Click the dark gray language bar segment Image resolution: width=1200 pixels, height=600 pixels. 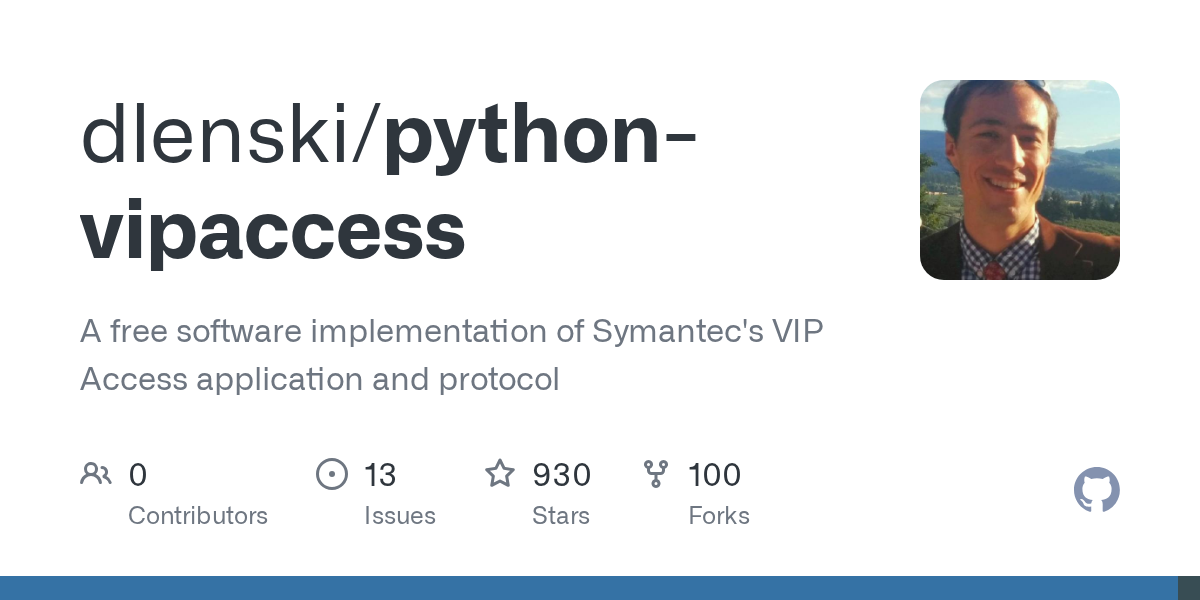pos(1188,588)
